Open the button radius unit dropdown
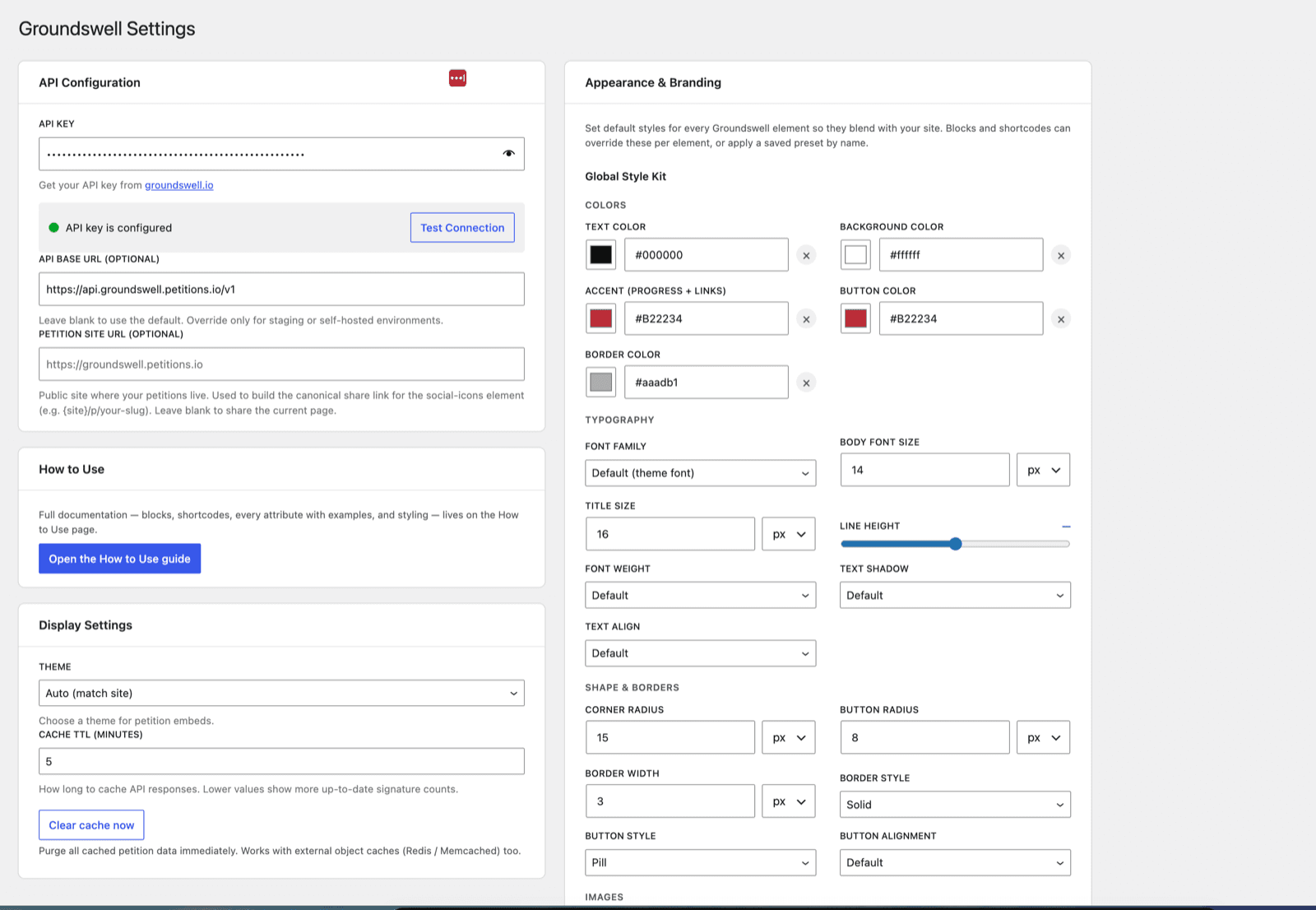 pos(1044,737)
